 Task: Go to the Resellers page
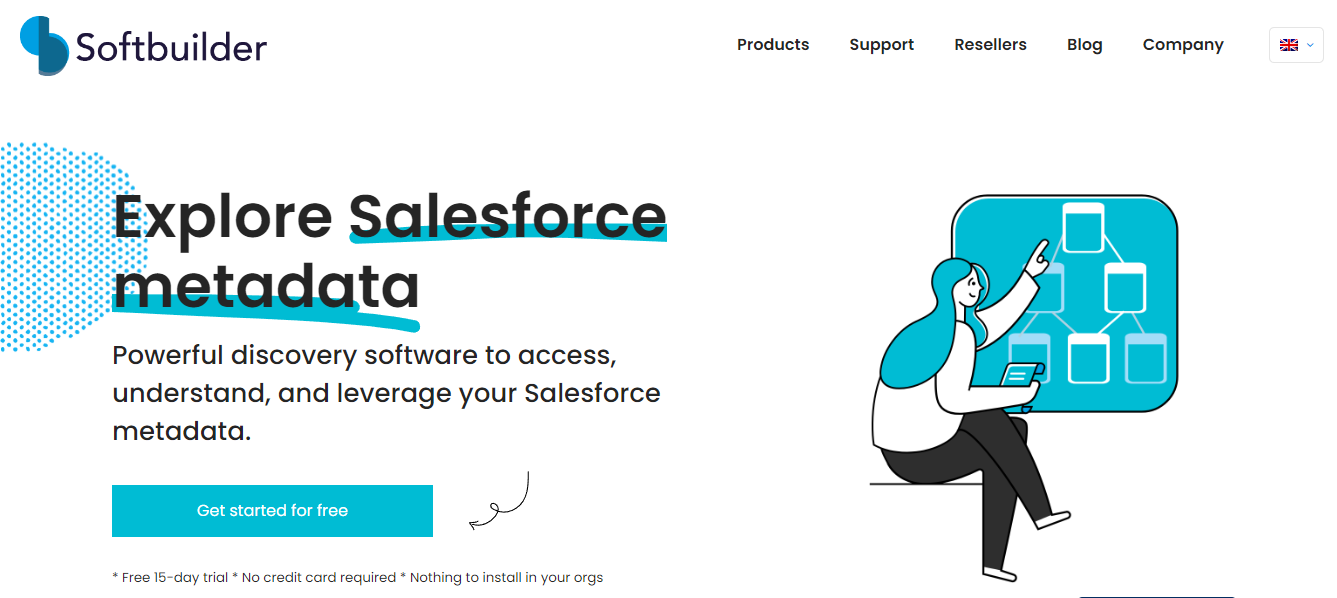[990, 45]
